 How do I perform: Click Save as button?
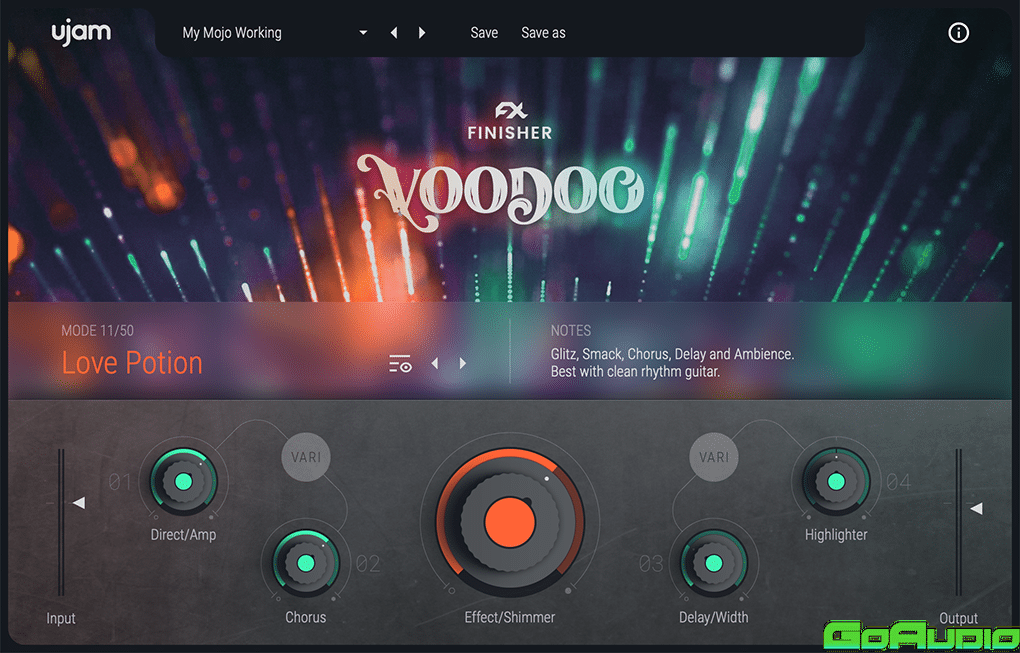pos(543,33)
